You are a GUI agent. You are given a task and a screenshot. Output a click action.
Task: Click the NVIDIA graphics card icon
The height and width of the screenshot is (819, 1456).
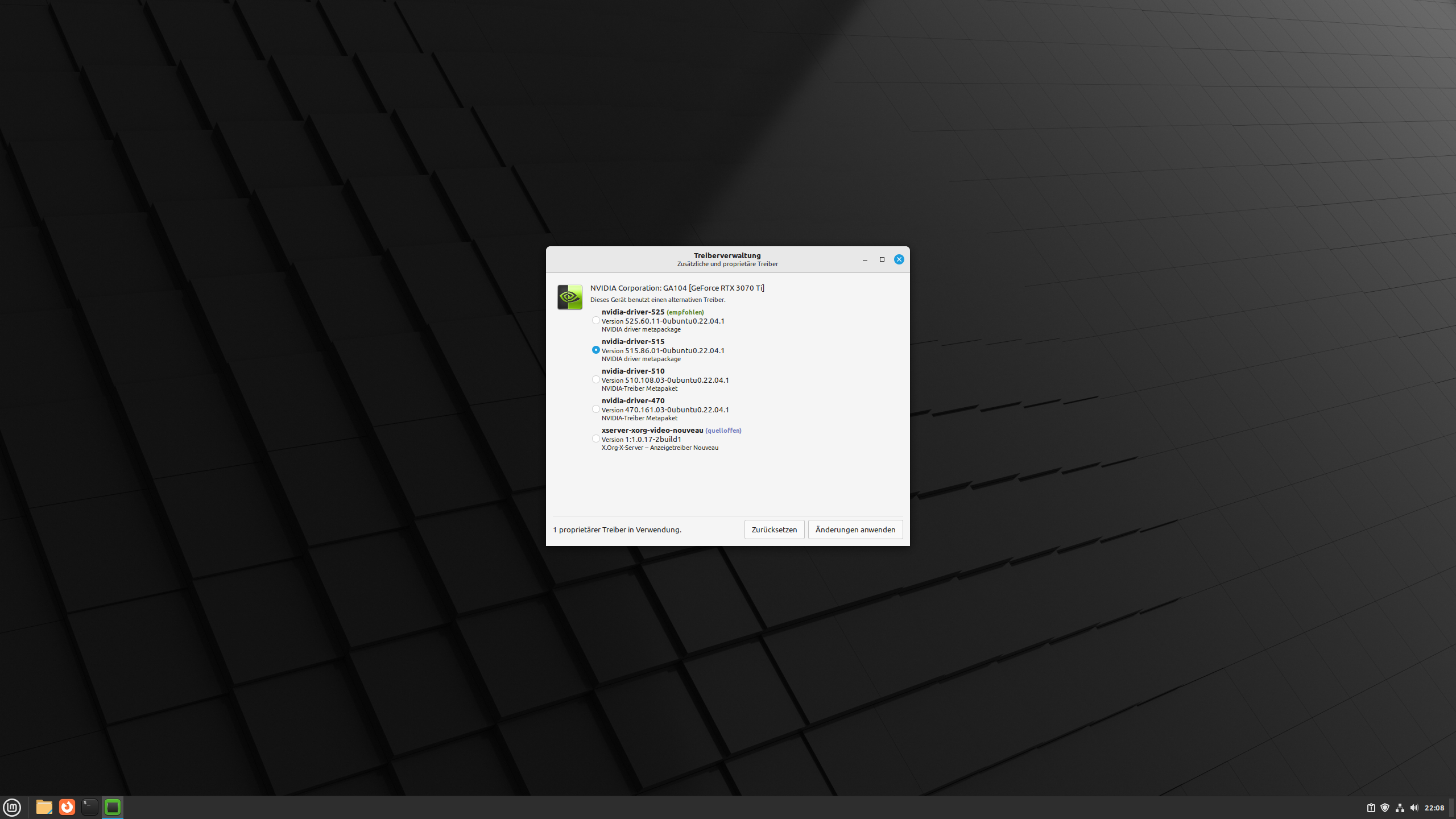click(x=569, y=297)
